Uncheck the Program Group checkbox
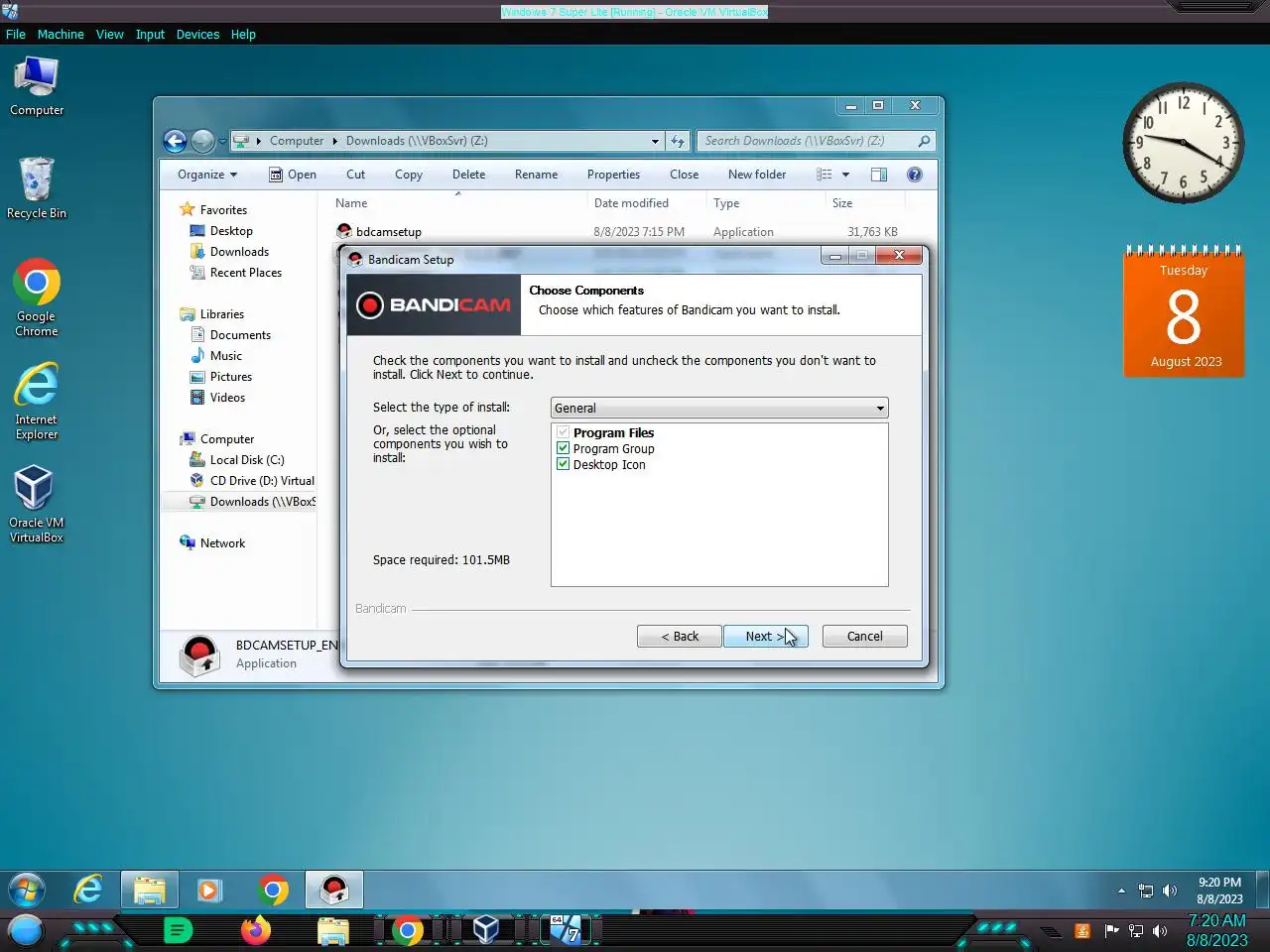Viewport: 1270px width, 952px height. [x=563, y=448]
